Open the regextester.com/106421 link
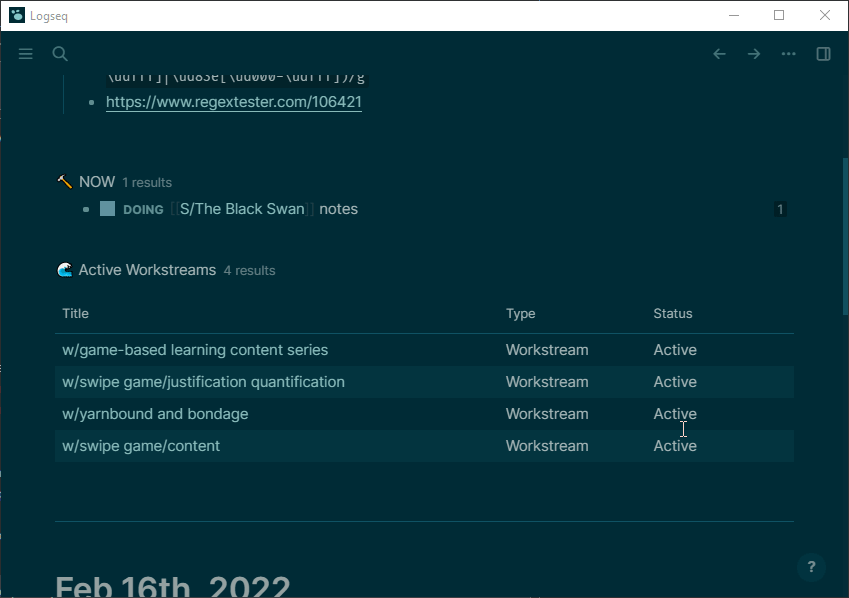 233,102
